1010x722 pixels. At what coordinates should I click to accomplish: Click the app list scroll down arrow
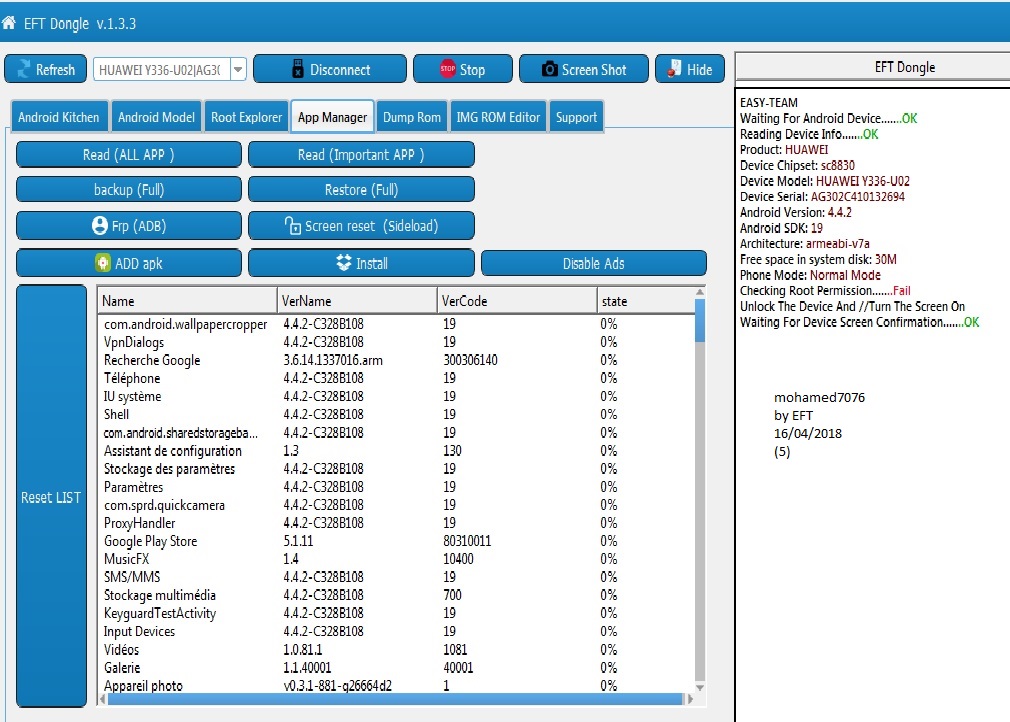coord(700,687)
